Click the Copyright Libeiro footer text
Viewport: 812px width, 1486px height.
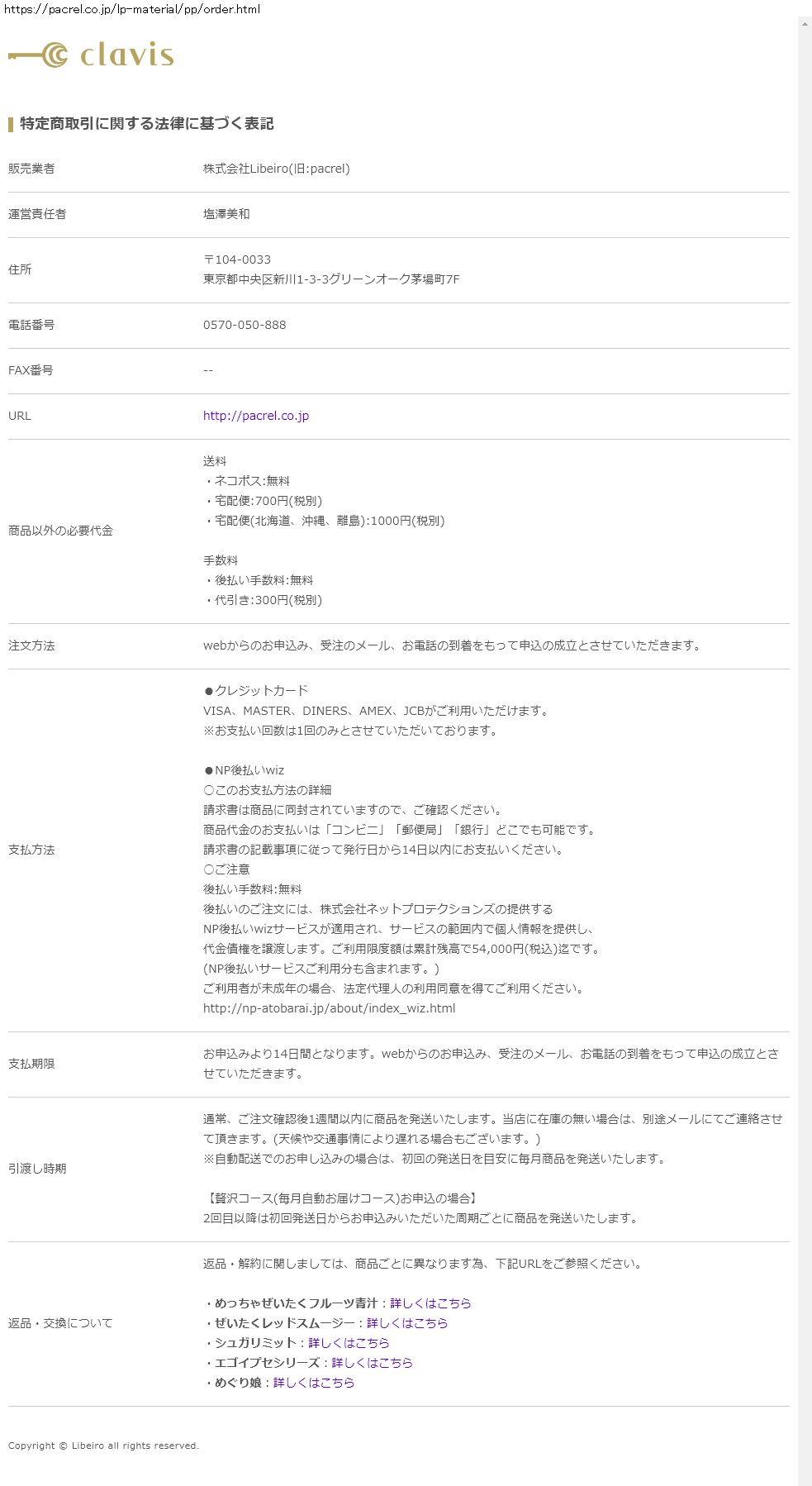pyautogui.click(x=103, y=1446)
